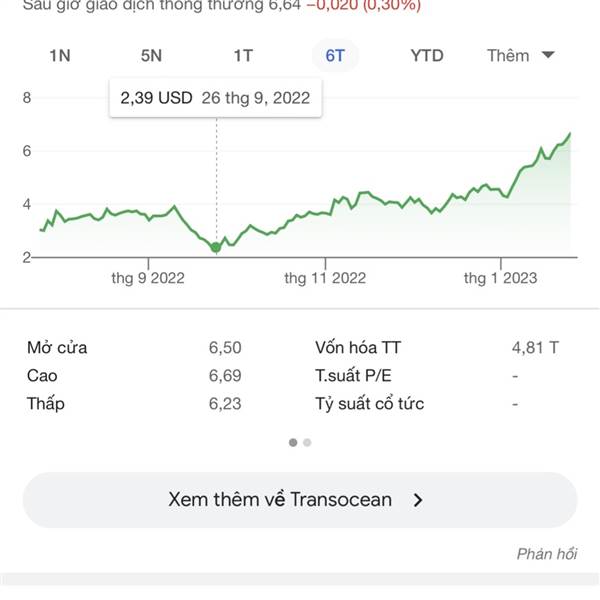Expand the Thêm dropdown arrow

548,55
